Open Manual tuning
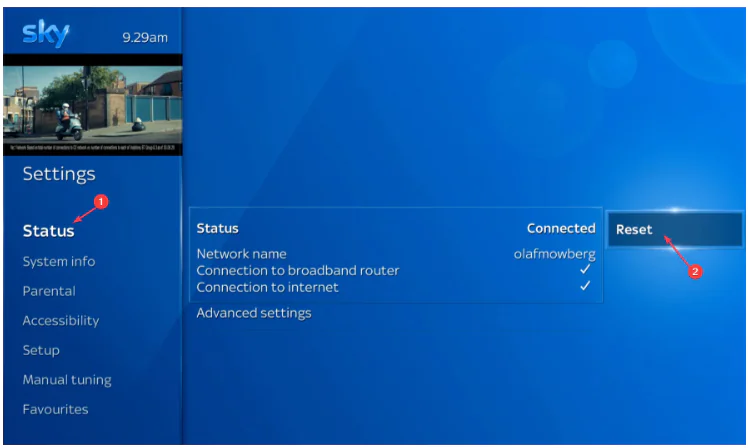Viewport: 748px width, 448px height. point(67,380)
